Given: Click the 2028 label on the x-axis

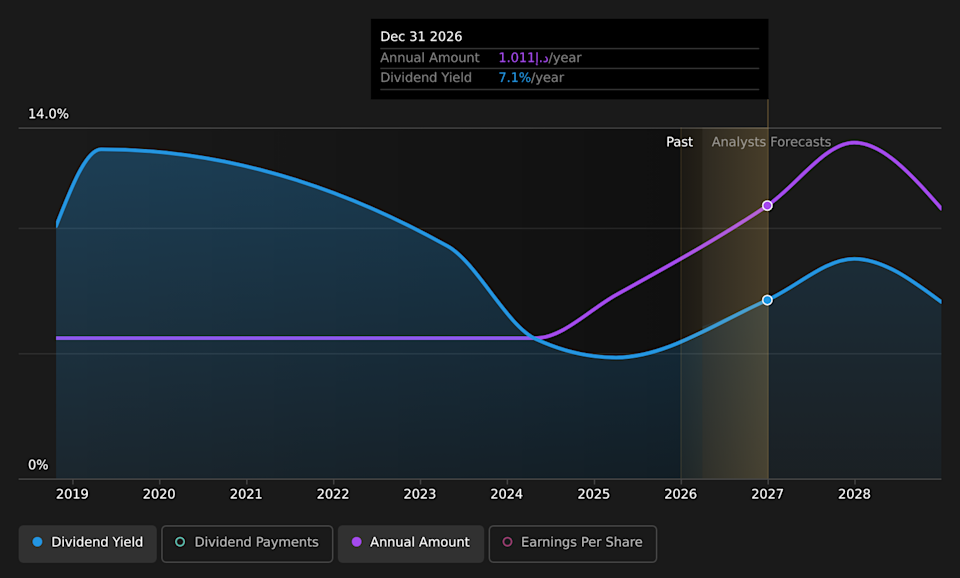Looking at the screenshot, I should [854, 494].
